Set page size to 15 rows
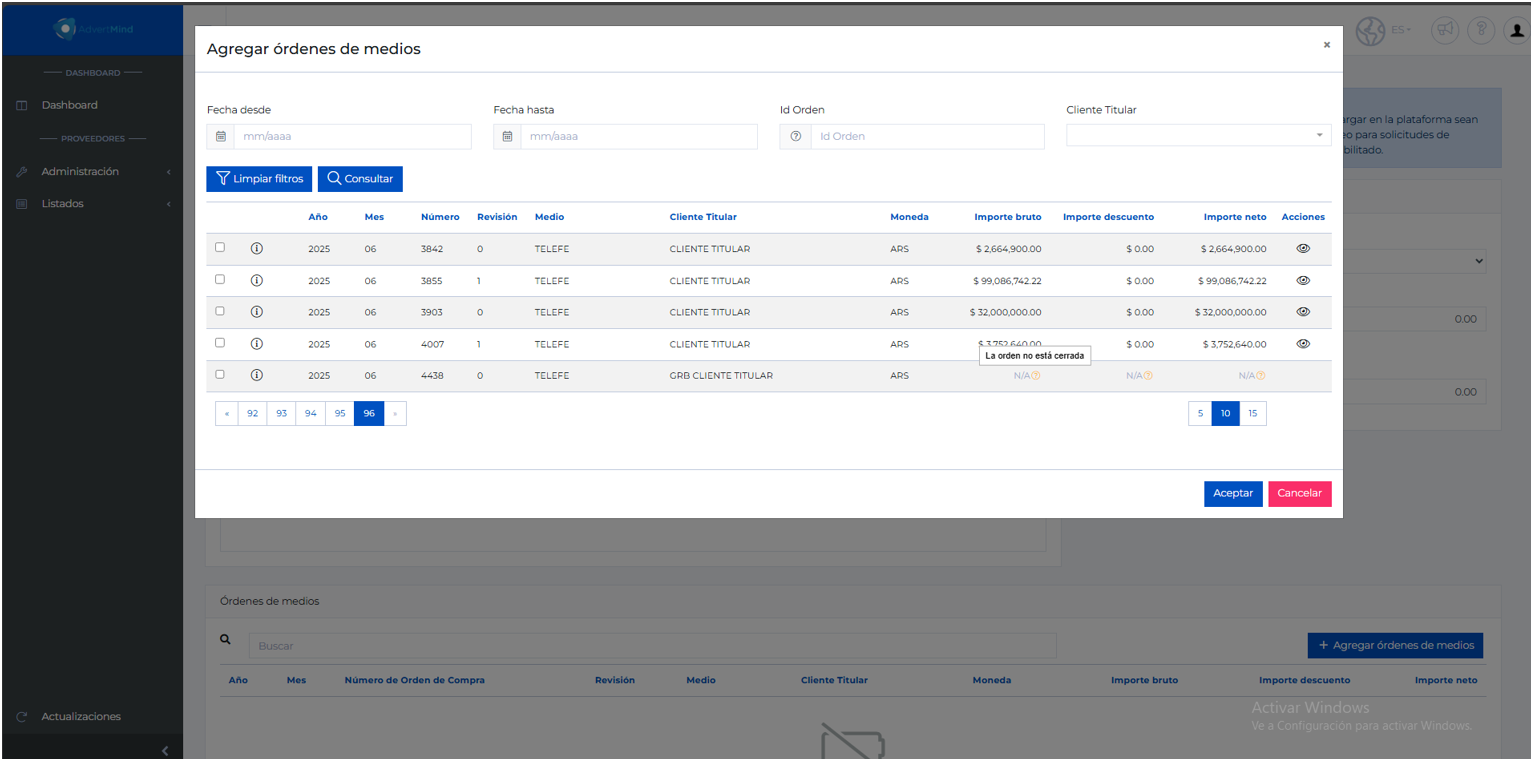1531x759 pixels. click(1253, 413)
